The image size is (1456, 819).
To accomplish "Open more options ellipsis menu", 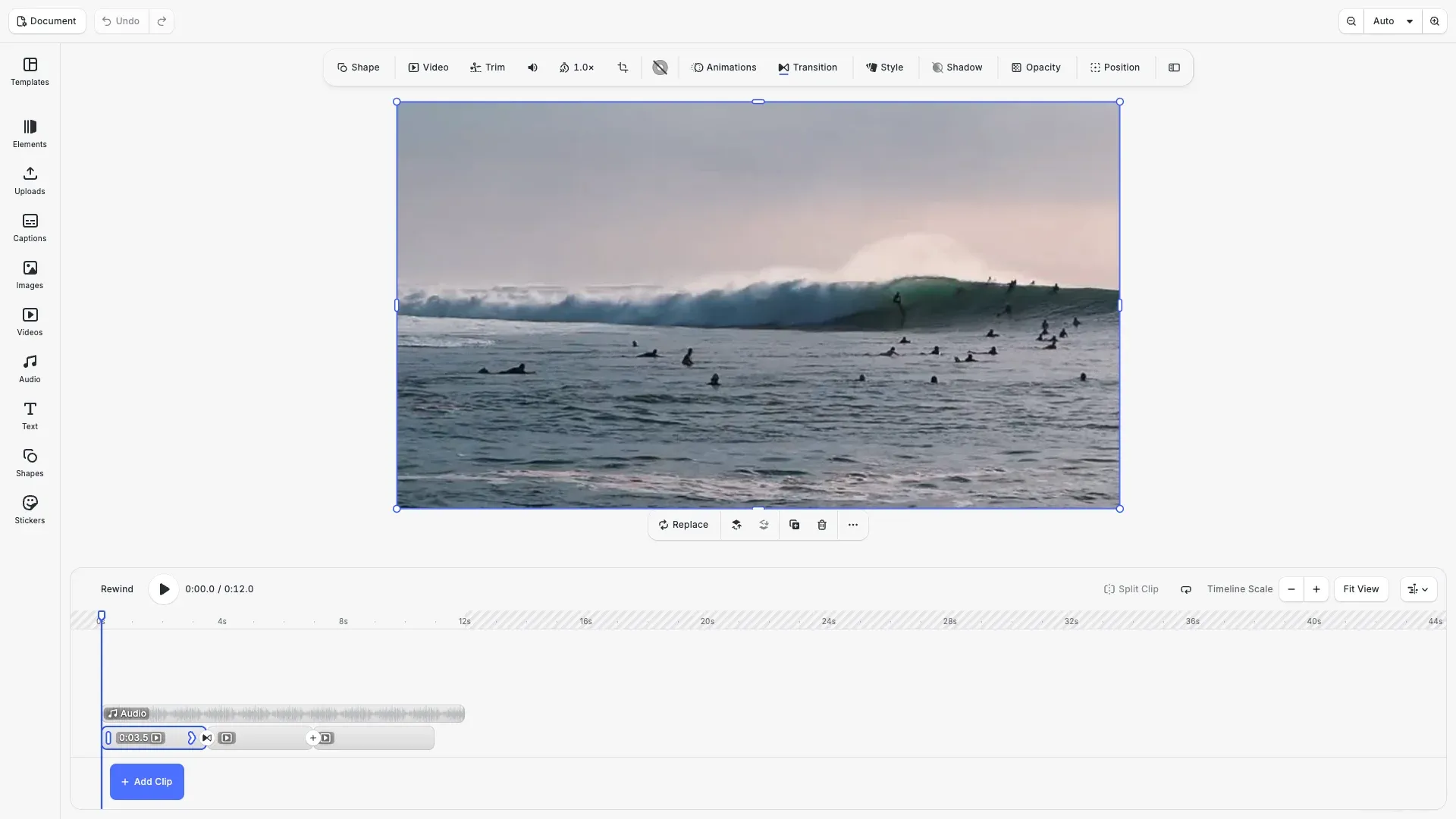I will point(853,525).
